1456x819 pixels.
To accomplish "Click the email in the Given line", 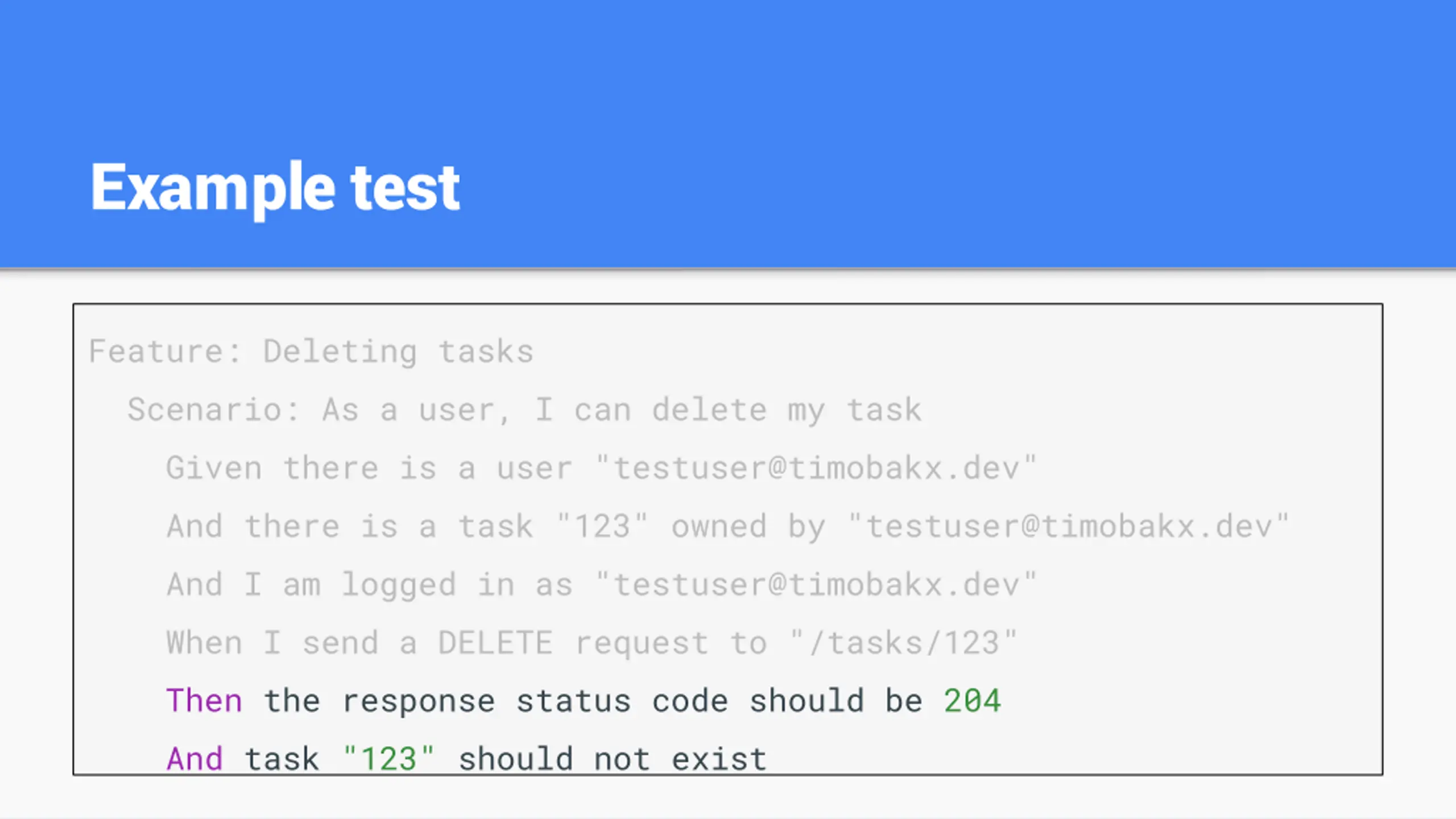I will pyautogui.click(x=817, y=468).
